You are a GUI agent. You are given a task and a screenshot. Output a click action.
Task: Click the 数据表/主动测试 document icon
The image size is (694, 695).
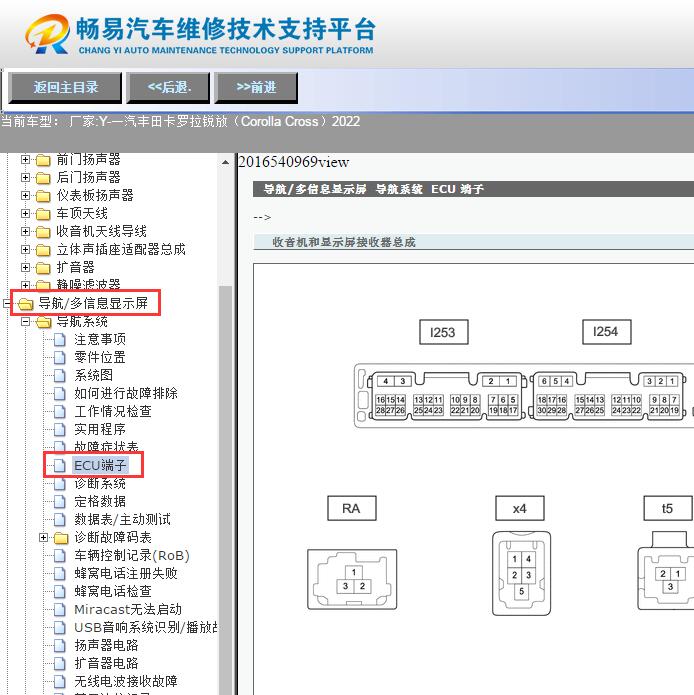pos(60,520)
